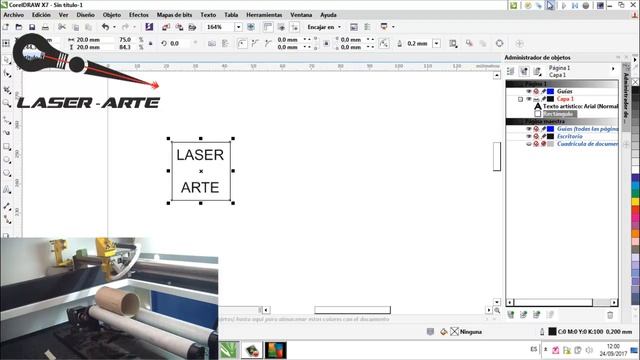Select the Shape edit tool in toolbox
640x360 pixels.
7,74
